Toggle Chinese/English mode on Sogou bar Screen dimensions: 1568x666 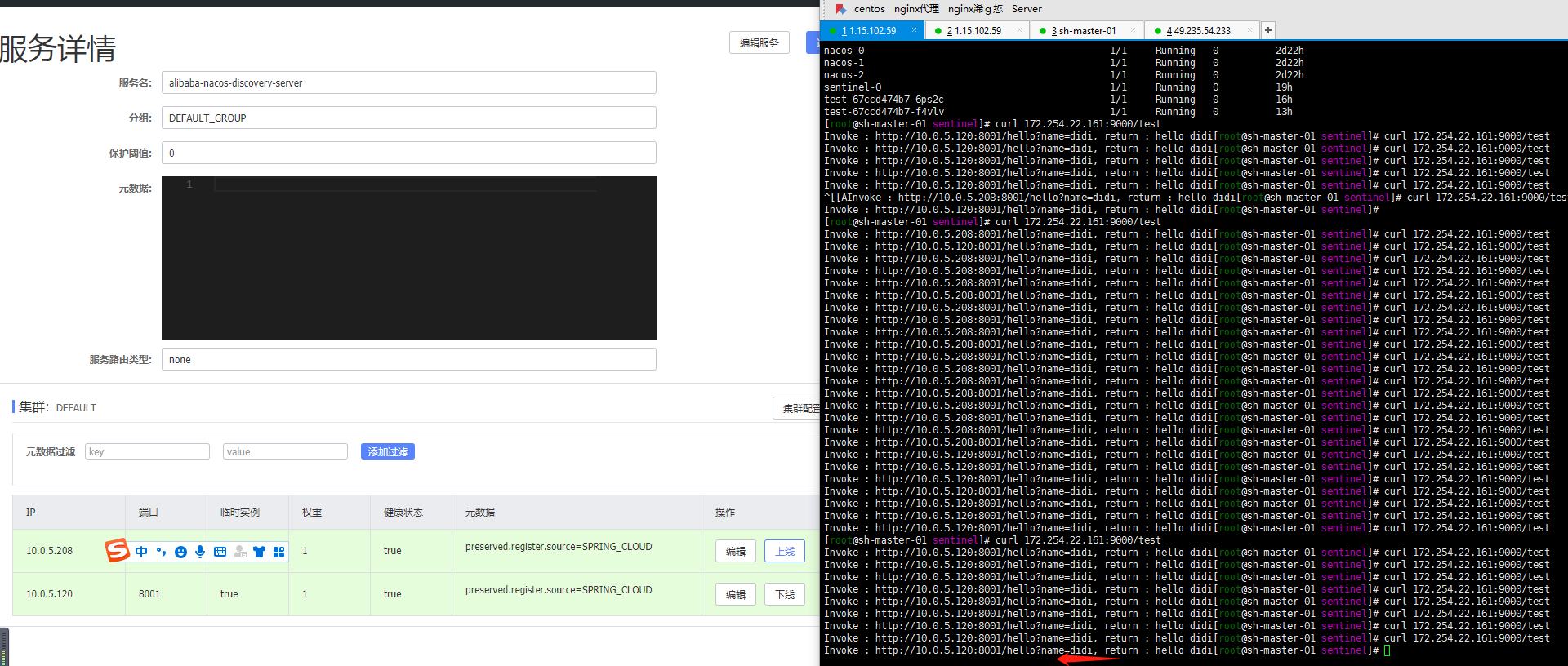(x=141, y=552)
